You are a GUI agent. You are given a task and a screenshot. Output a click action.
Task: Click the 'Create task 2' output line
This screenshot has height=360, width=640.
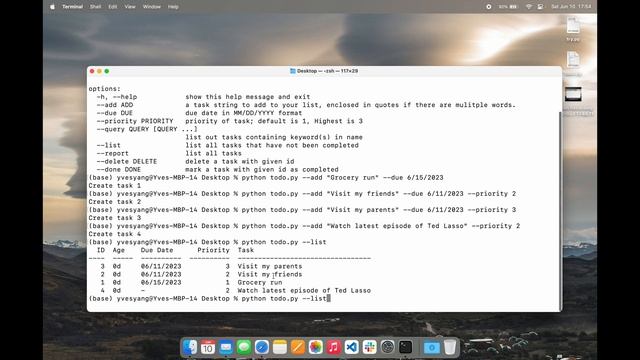tap(115, 202)
